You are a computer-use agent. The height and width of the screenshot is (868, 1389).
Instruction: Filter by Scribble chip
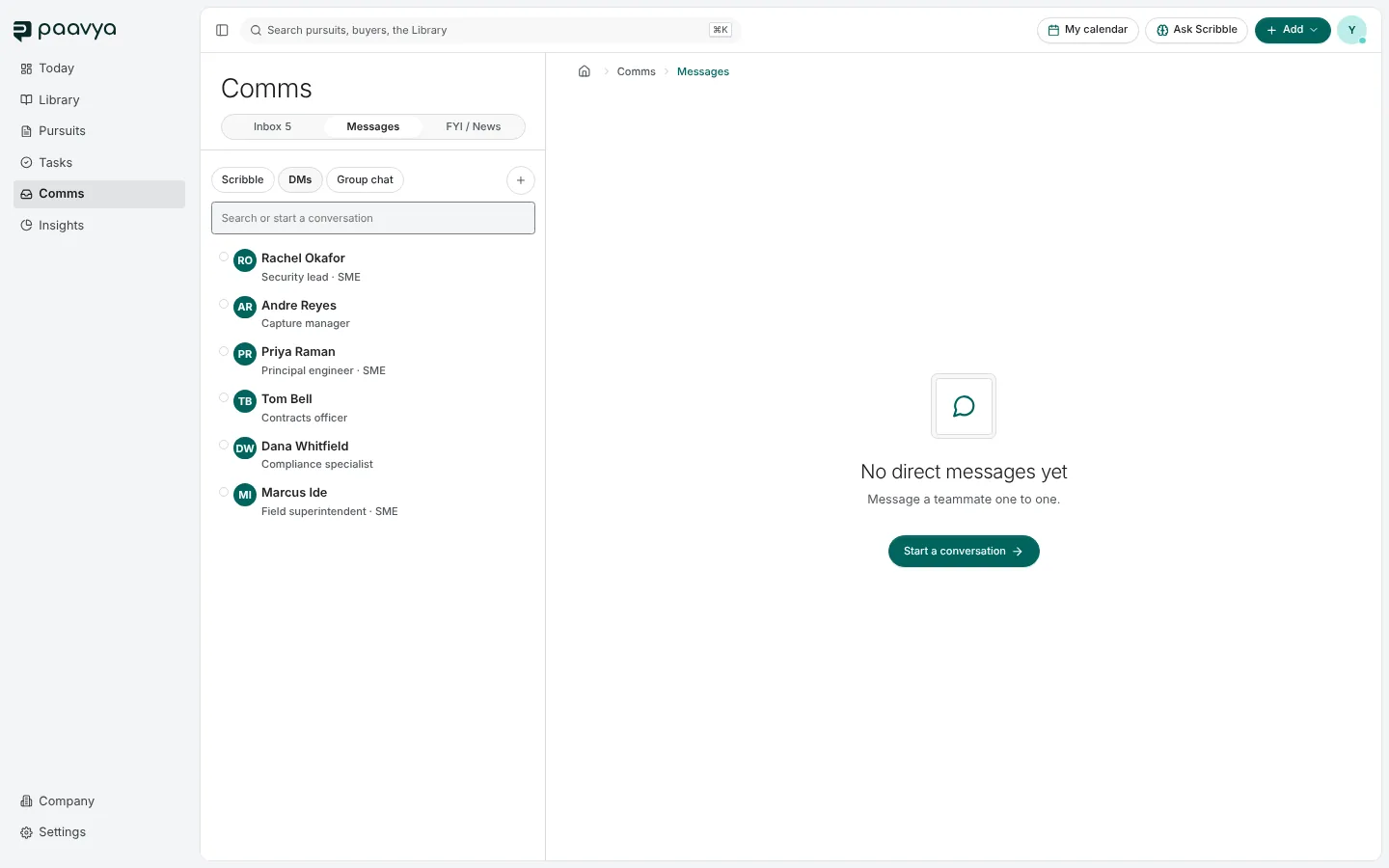coord(243,180)
